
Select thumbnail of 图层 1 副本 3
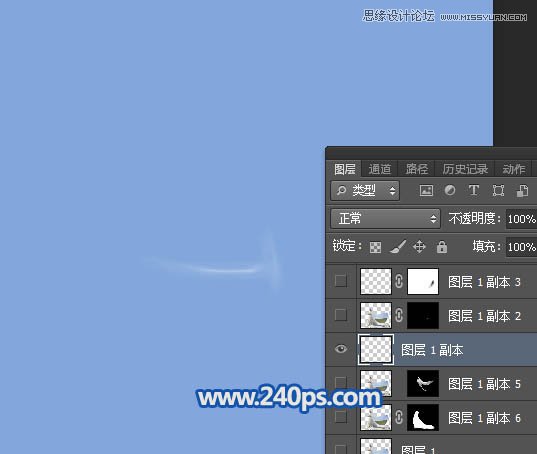tap(376, 281)
